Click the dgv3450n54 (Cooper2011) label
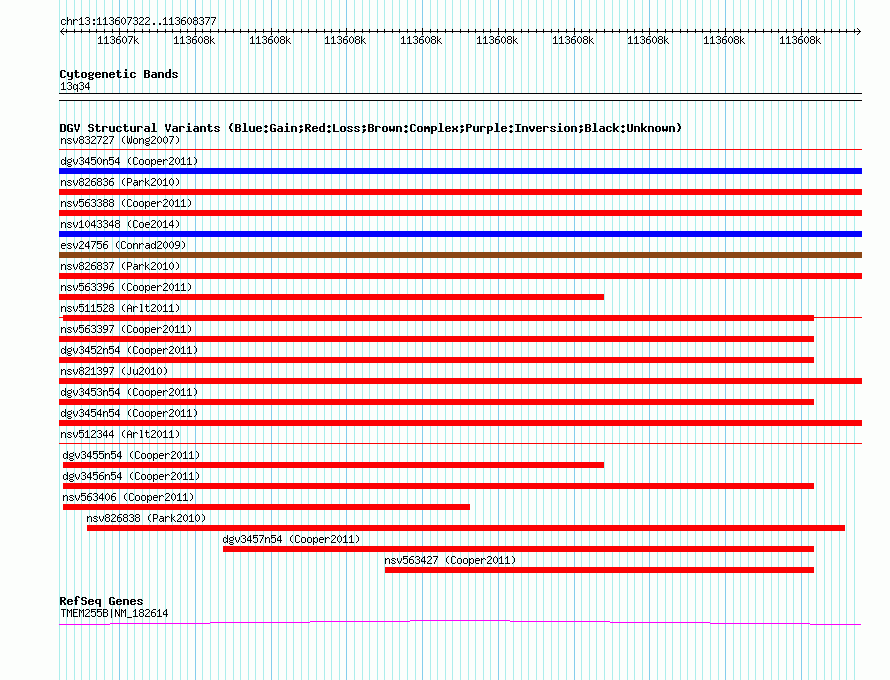 click(x=129, y=161)
